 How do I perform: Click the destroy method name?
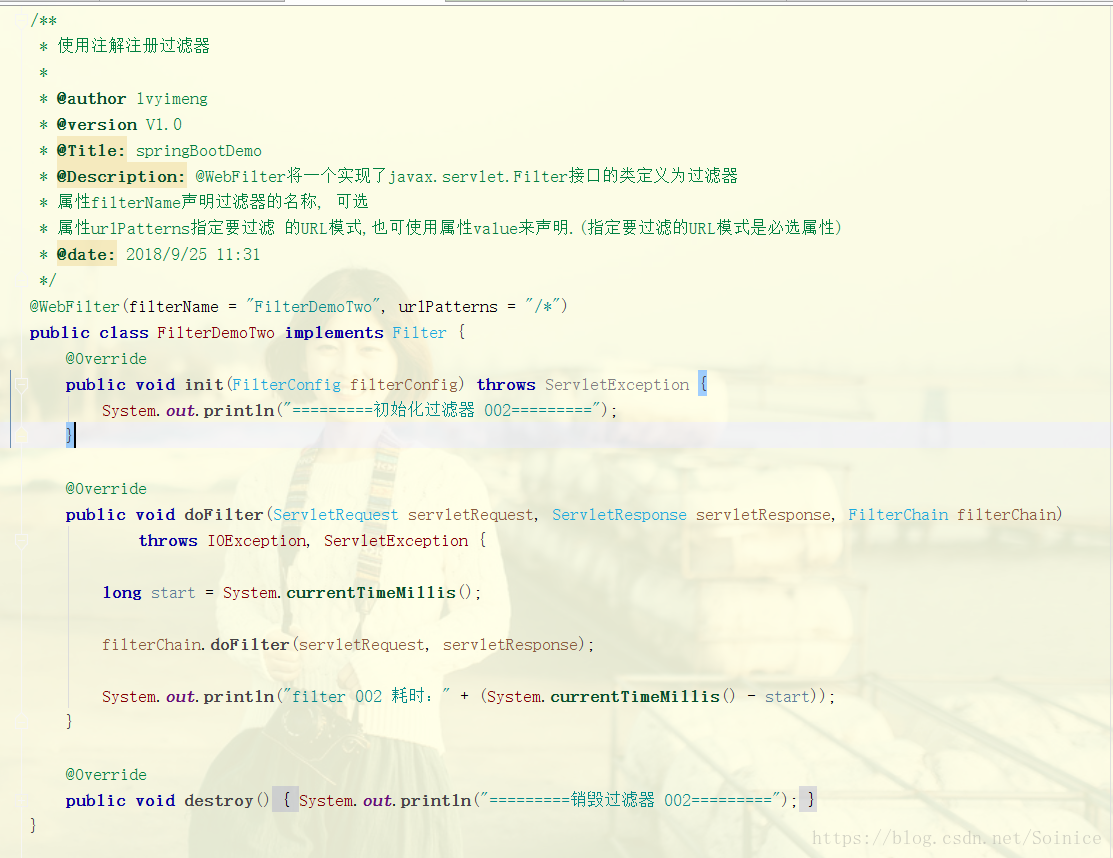(219, 801)
